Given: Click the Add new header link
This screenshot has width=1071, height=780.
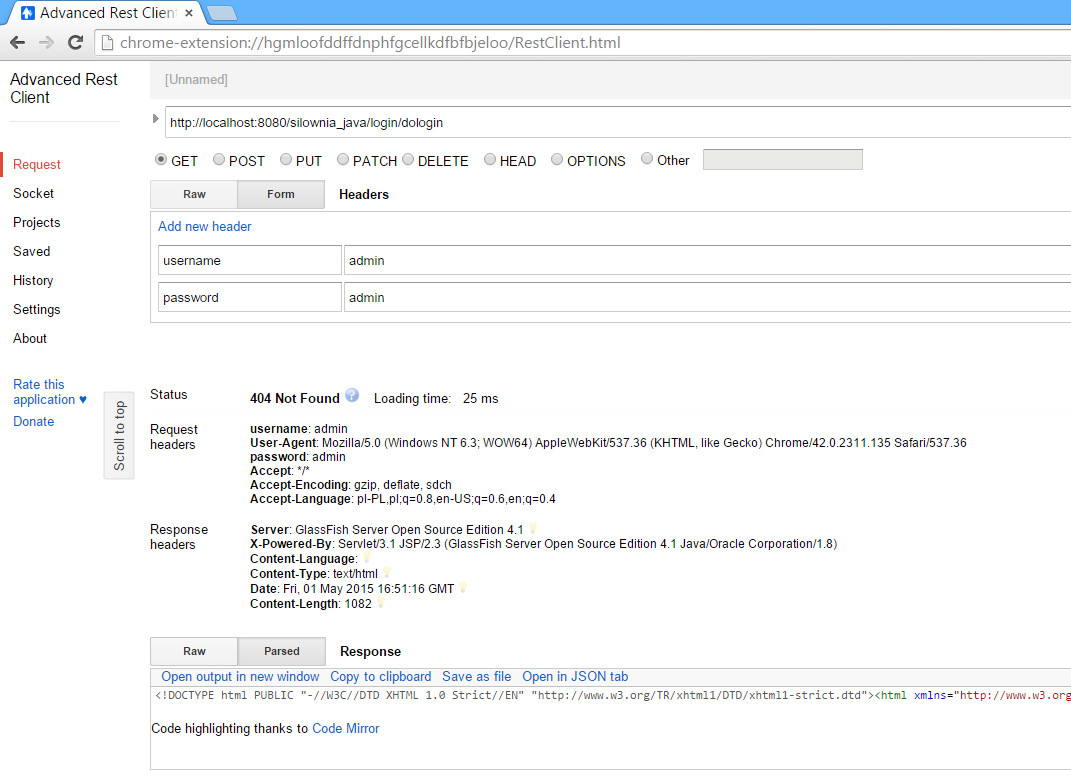Looking at the screenshot, I should tap(204, 227).
